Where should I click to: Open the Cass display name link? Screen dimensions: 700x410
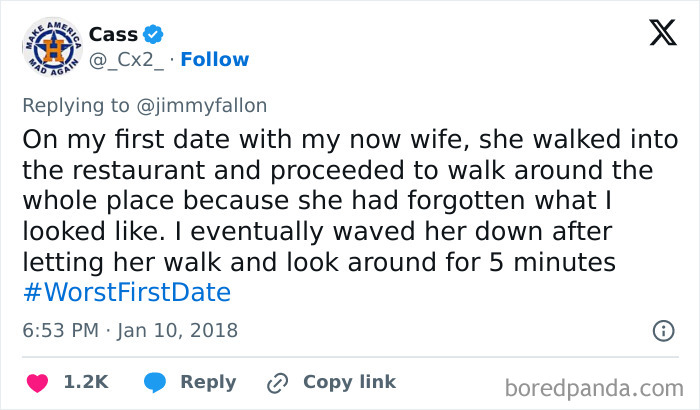[x=113, y=34]
